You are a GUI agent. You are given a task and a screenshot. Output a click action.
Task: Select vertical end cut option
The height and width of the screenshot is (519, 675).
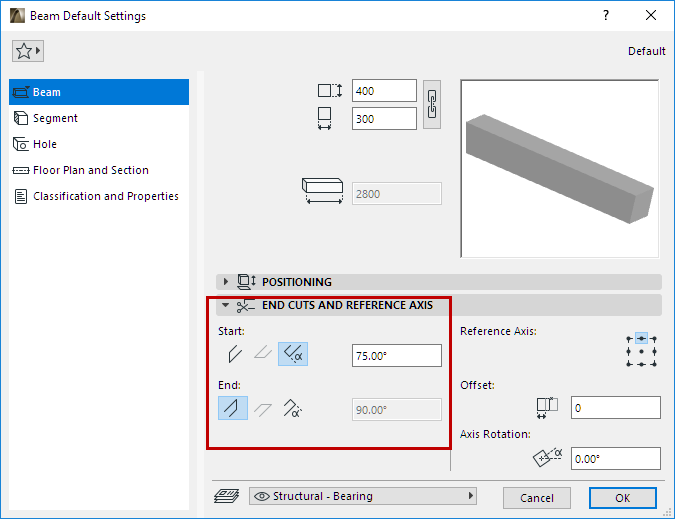(x=233, y=408)
